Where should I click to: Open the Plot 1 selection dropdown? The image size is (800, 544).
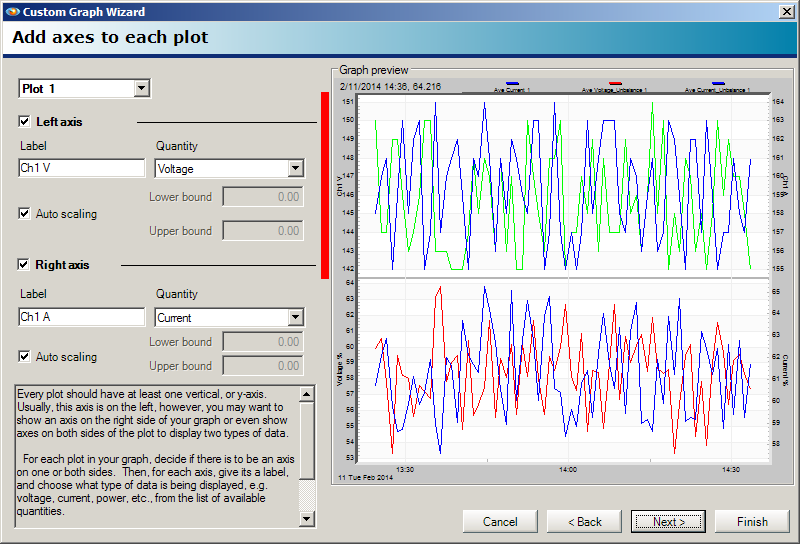pyautogui.click(x=141, y=89)
